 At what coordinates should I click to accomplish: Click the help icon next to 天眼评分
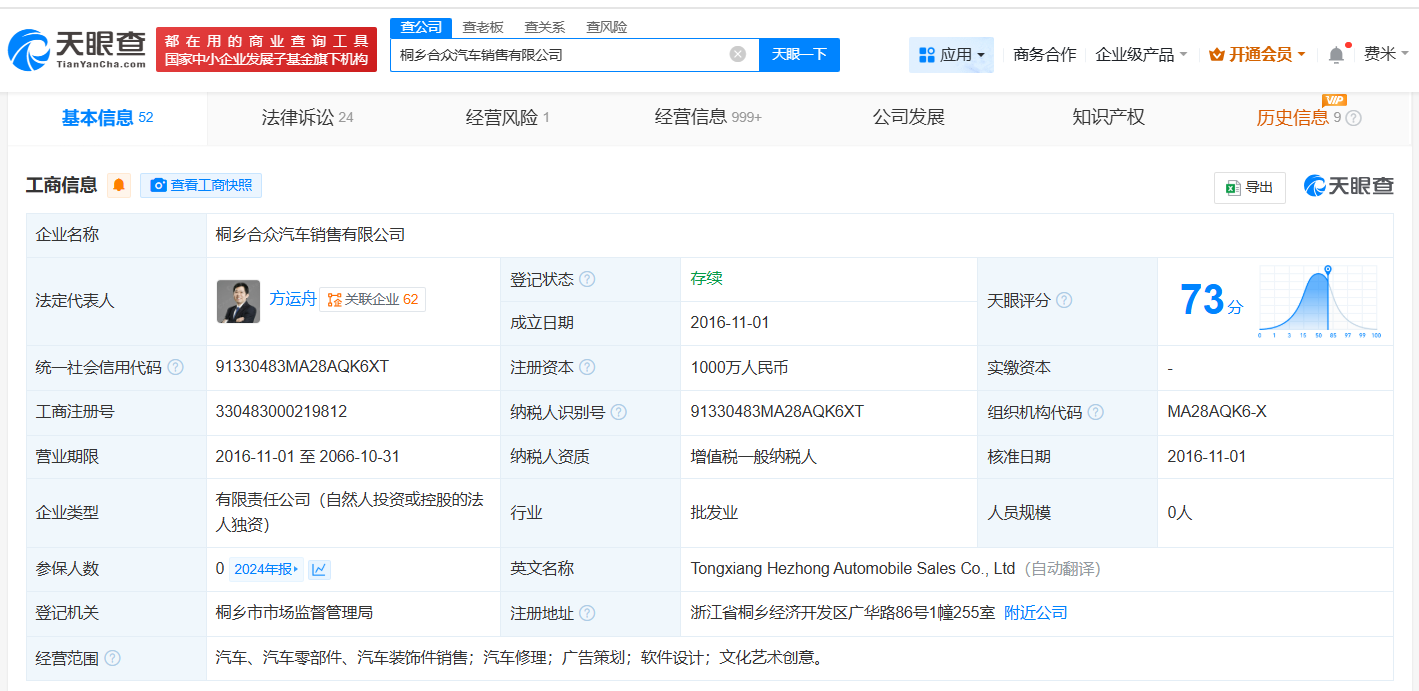pyautogui.click(x=1064, y=300)
